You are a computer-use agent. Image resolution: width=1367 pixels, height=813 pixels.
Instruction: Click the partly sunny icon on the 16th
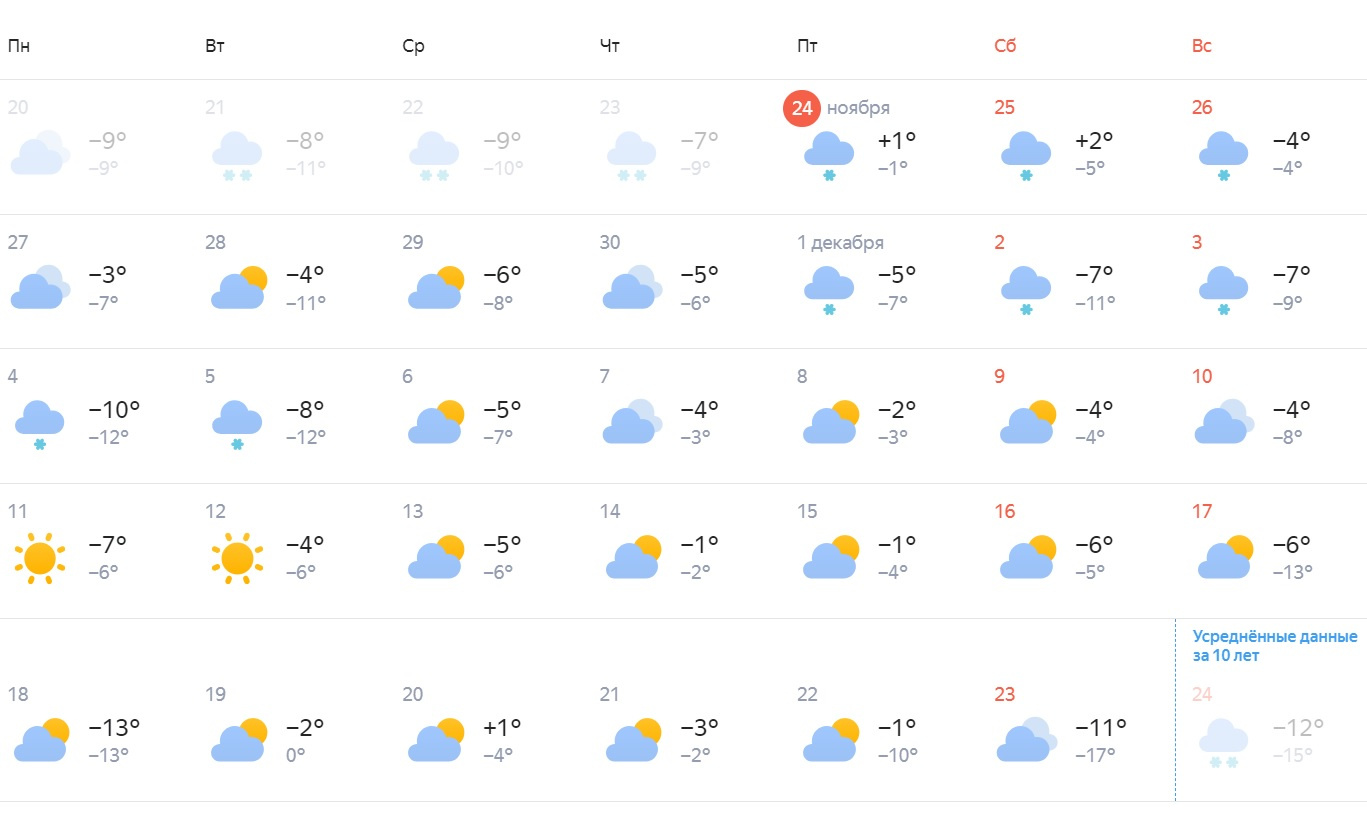pyautogui.click(x=1027, y=558)
